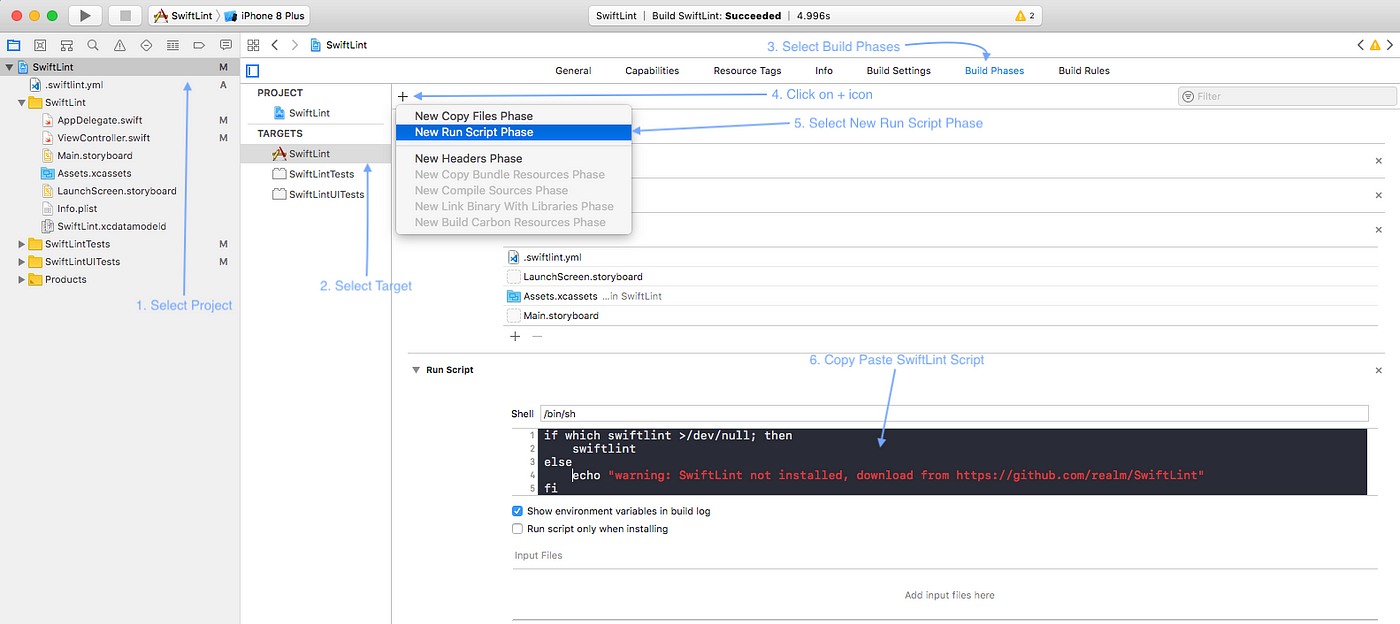This screenshot has width=1400, height=624.
Task: Open the Project navigator folder icon
Action: coord(13,45)
